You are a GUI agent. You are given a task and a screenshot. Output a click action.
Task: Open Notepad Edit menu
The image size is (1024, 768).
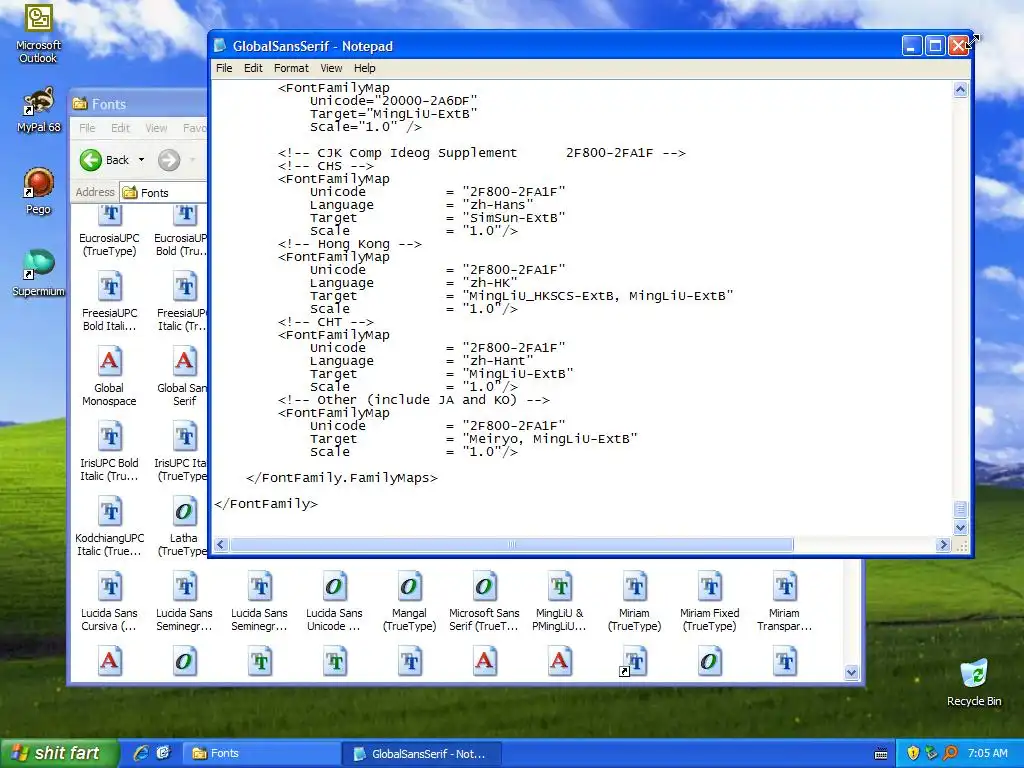click(253, 68)
